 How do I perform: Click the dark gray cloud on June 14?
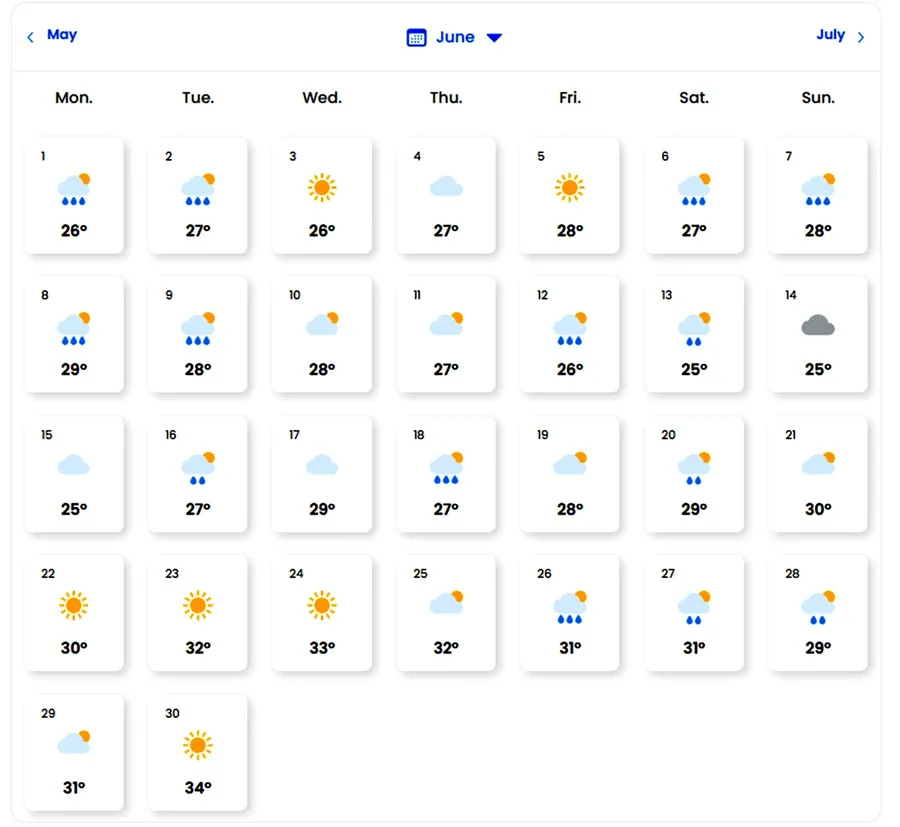click(x=818, y=326)
